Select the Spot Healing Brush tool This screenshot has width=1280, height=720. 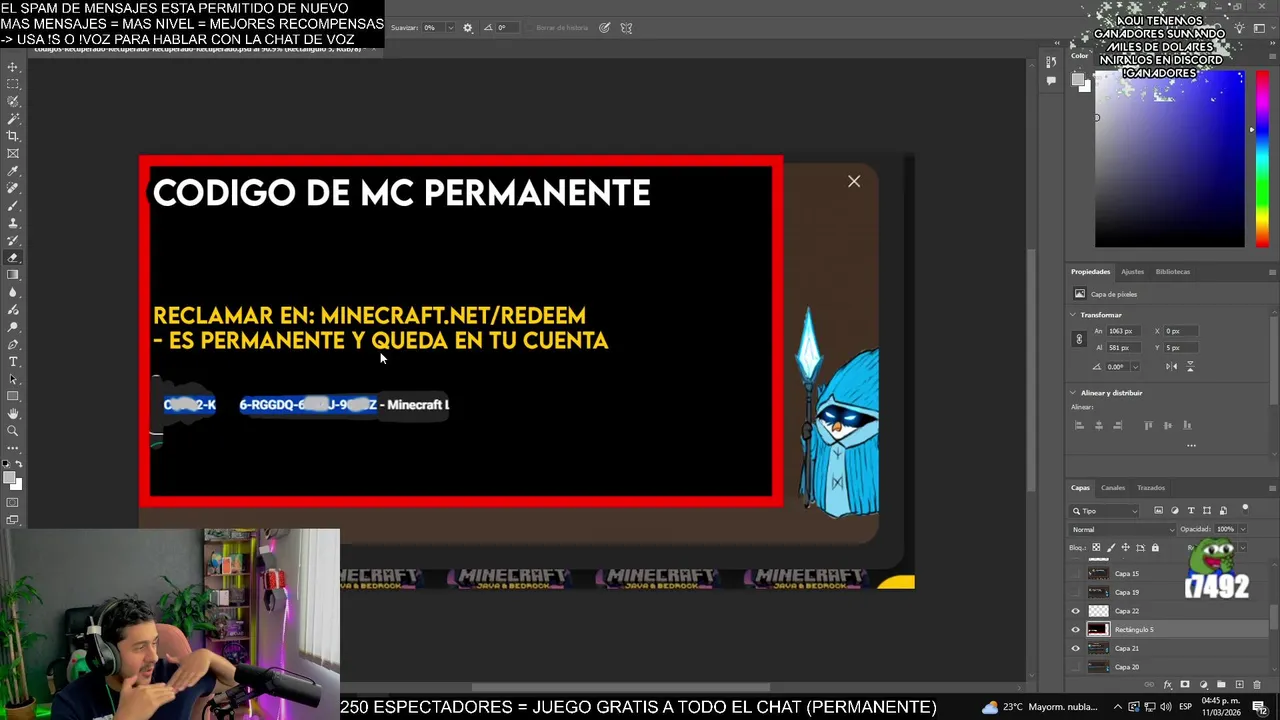pos(13,188)
